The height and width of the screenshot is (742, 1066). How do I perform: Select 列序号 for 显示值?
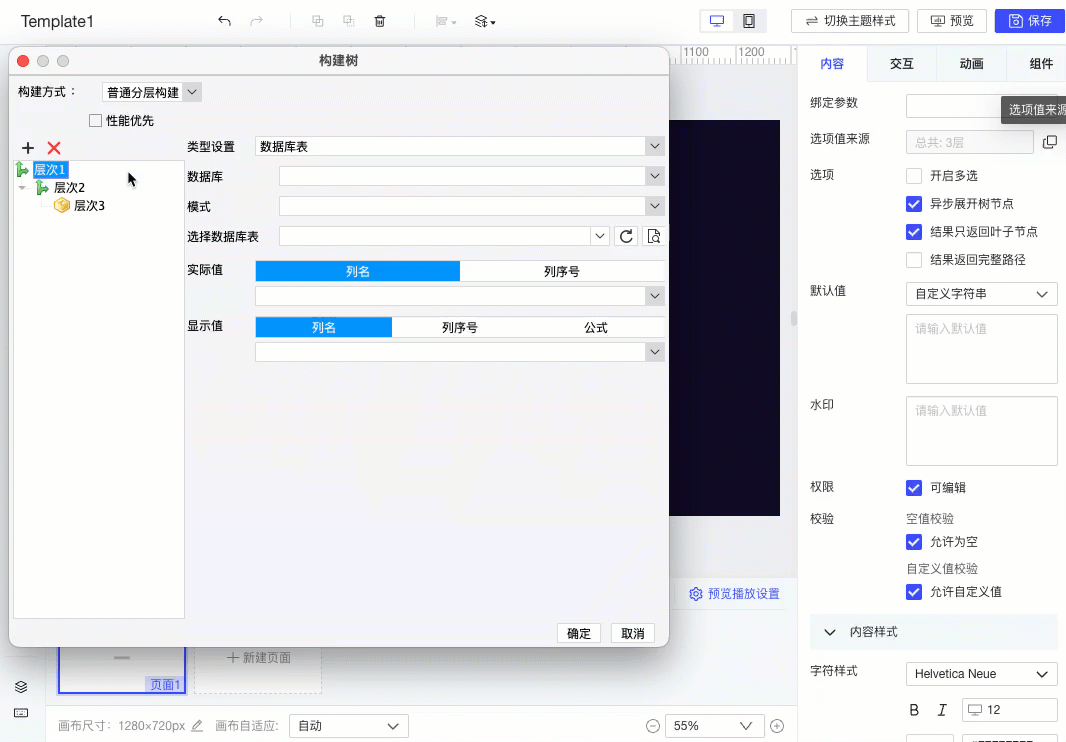click(x=460, y=327)
